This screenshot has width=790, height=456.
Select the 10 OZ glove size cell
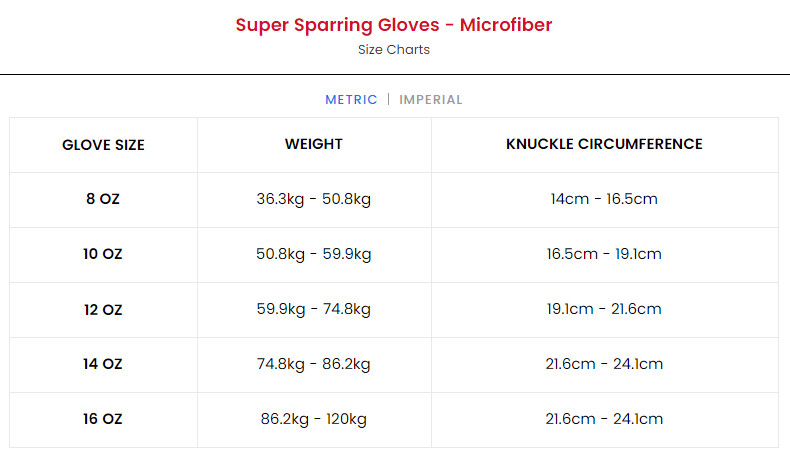[103, 254]
